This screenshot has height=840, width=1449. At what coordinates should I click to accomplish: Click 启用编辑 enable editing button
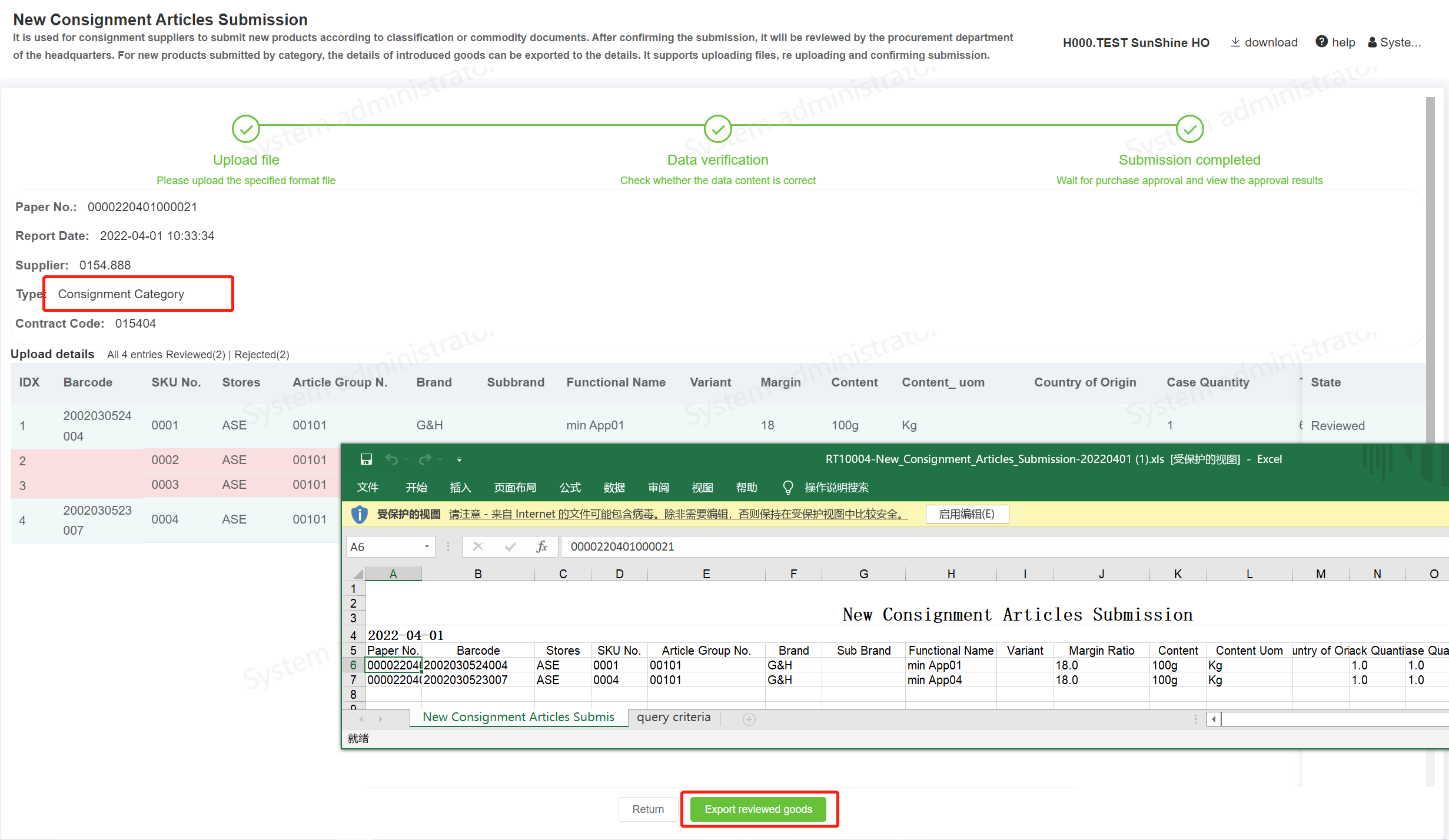click(966, 514)
